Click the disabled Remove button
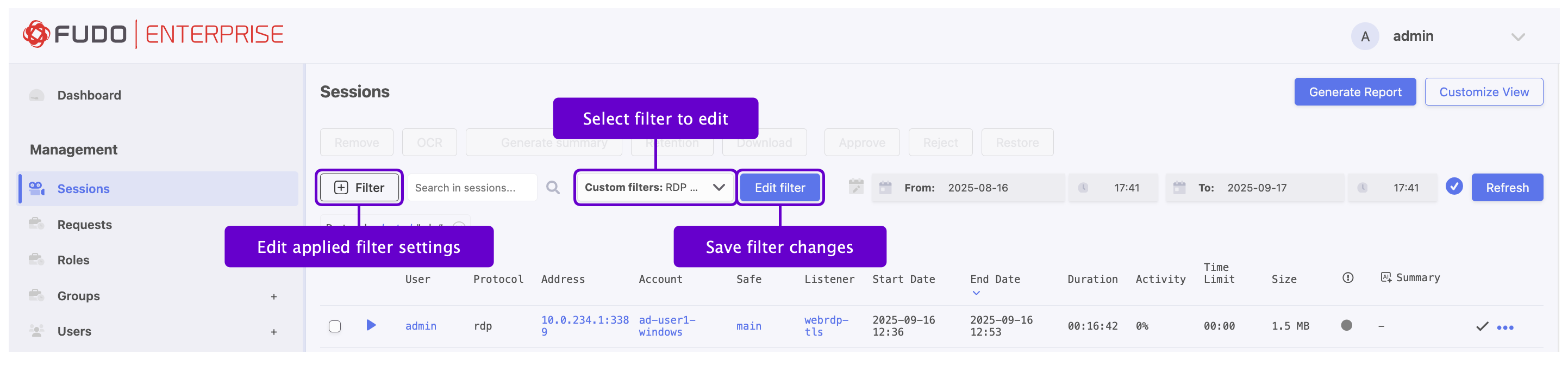The height and width of the screenshot is (365, 1568). pos(357,143)
